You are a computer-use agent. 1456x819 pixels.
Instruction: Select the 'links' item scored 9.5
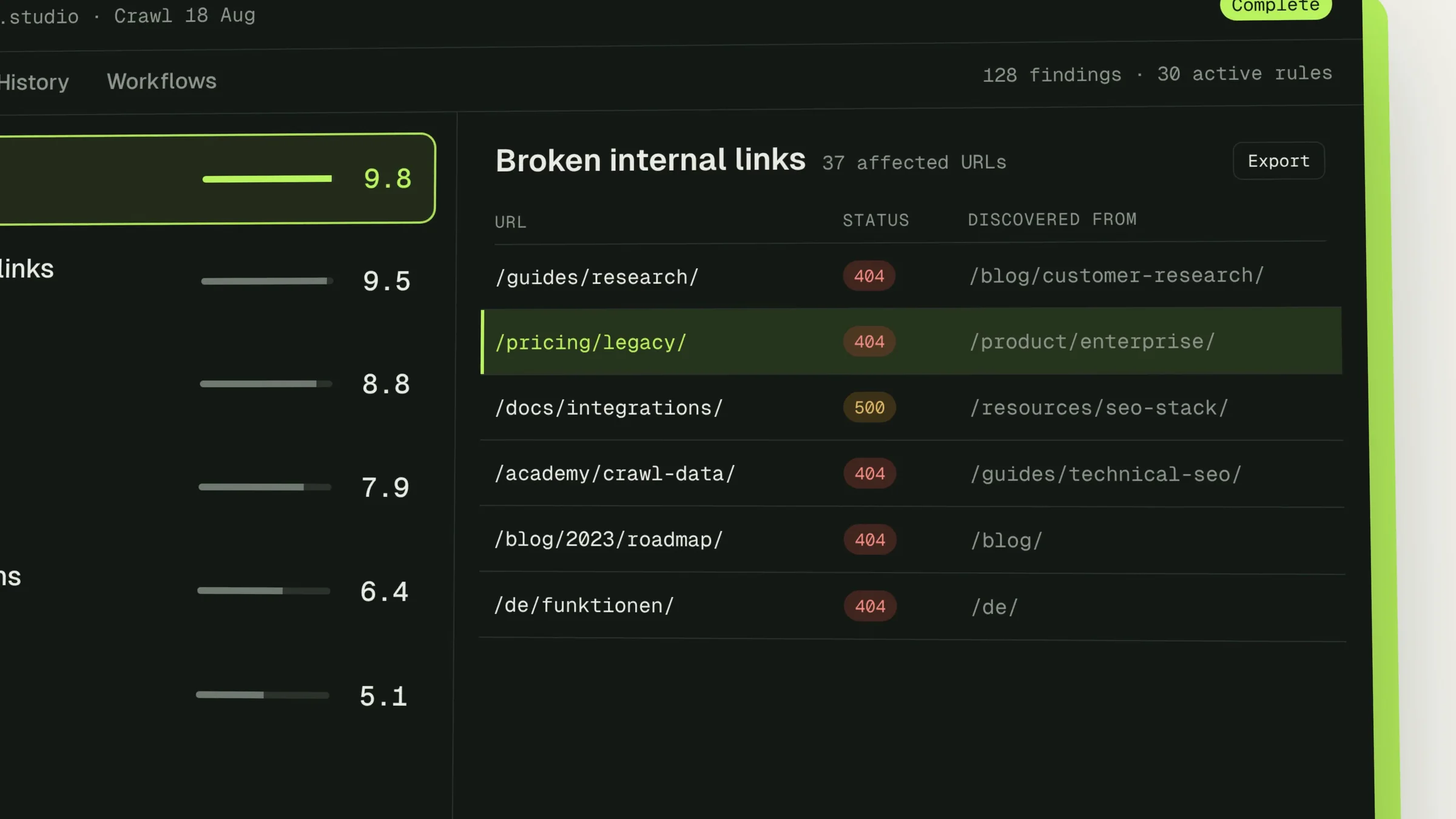(x=27, y=269)
